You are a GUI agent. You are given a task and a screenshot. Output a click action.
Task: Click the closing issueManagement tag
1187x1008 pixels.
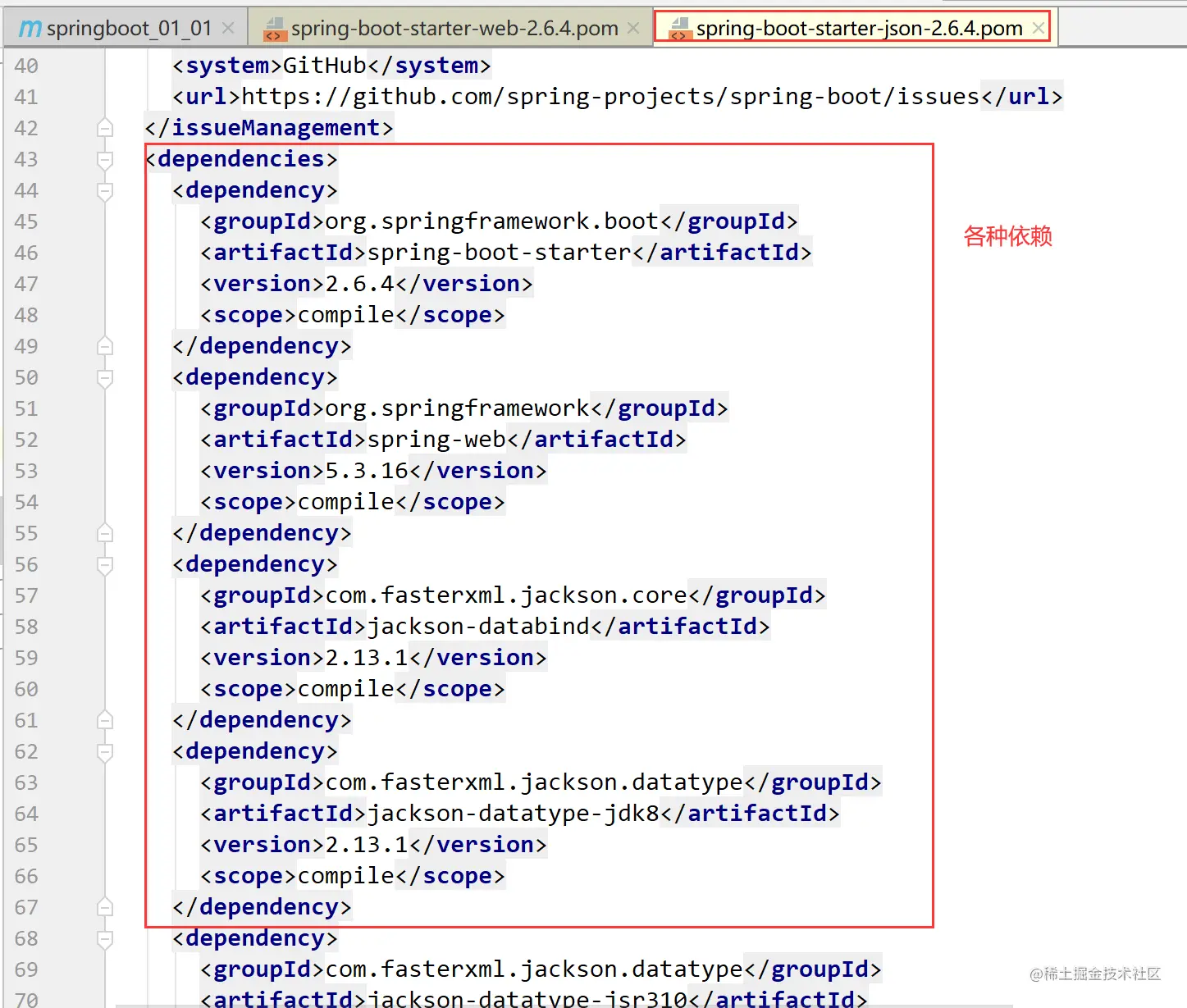point(269,128)
